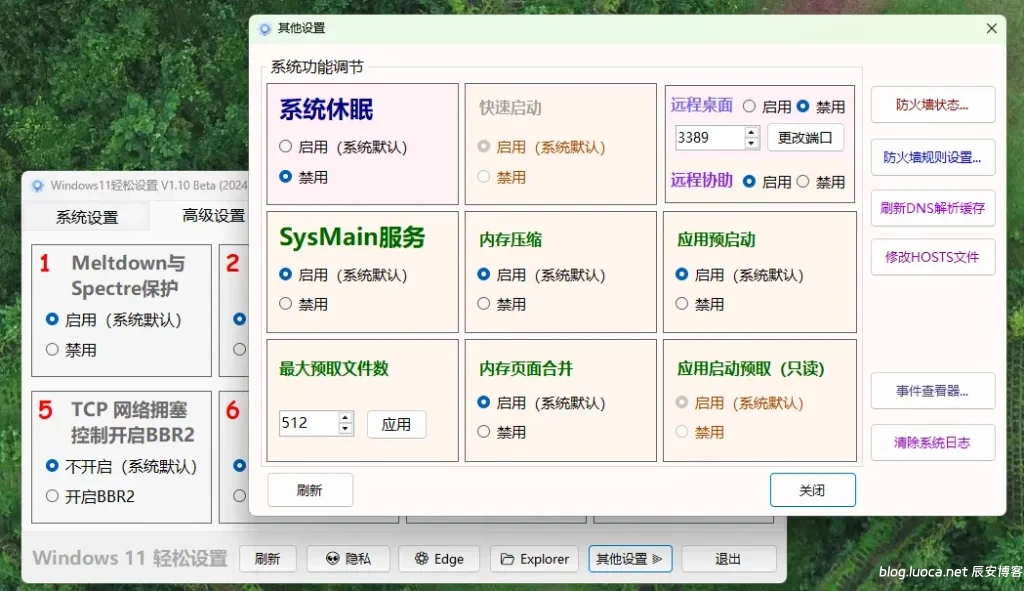Increase 最大预取文件数 with up arrow
This screenshot has height=591, width=1024.
[x=346, y=418]
